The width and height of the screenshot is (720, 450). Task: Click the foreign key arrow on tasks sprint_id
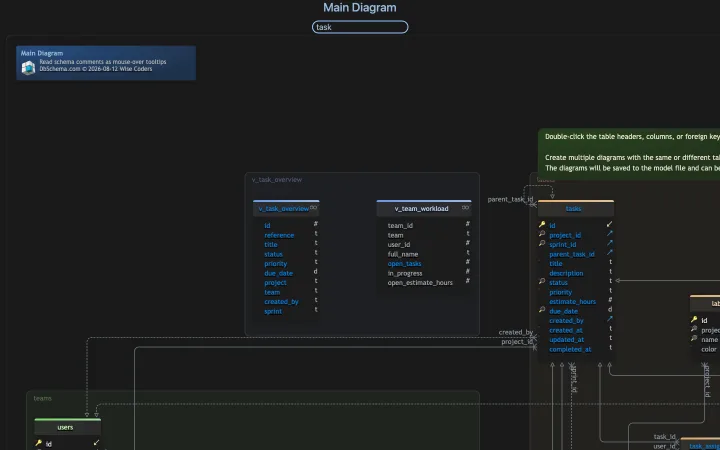(609, 243)
